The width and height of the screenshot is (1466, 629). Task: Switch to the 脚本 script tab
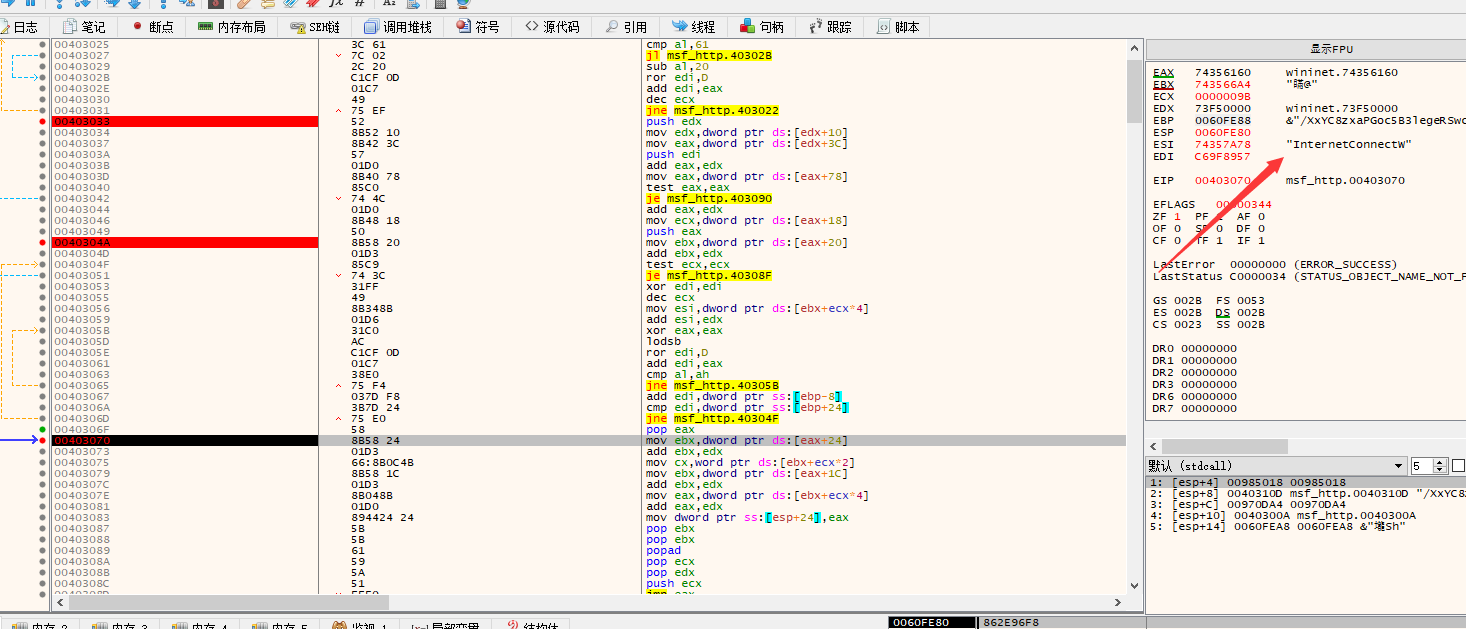899,27
